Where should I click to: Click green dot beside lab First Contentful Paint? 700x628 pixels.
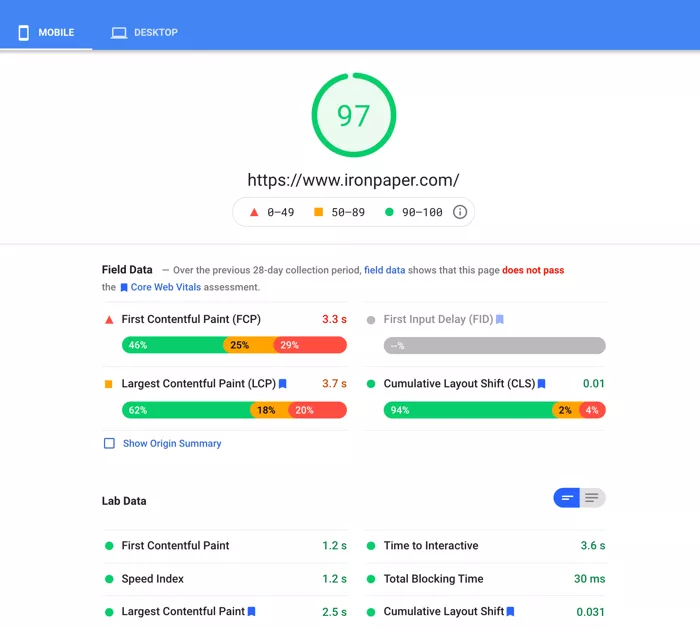point(109,545)
